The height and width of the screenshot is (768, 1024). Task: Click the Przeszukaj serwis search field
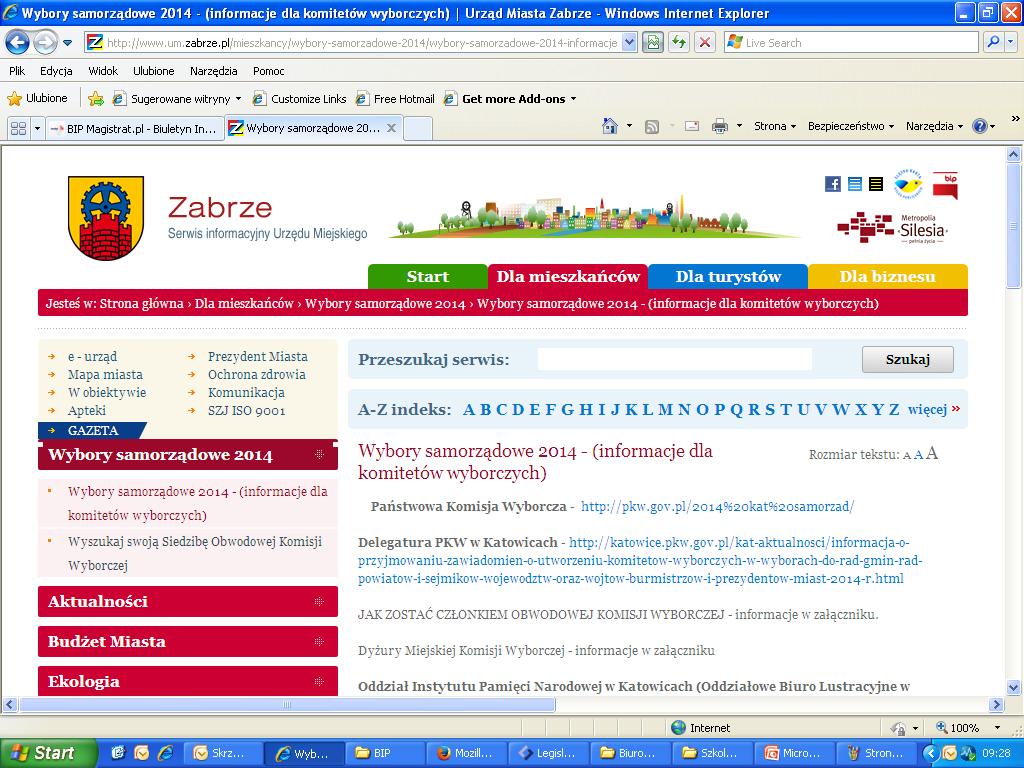pyautogui.click(x=675, y=359)
